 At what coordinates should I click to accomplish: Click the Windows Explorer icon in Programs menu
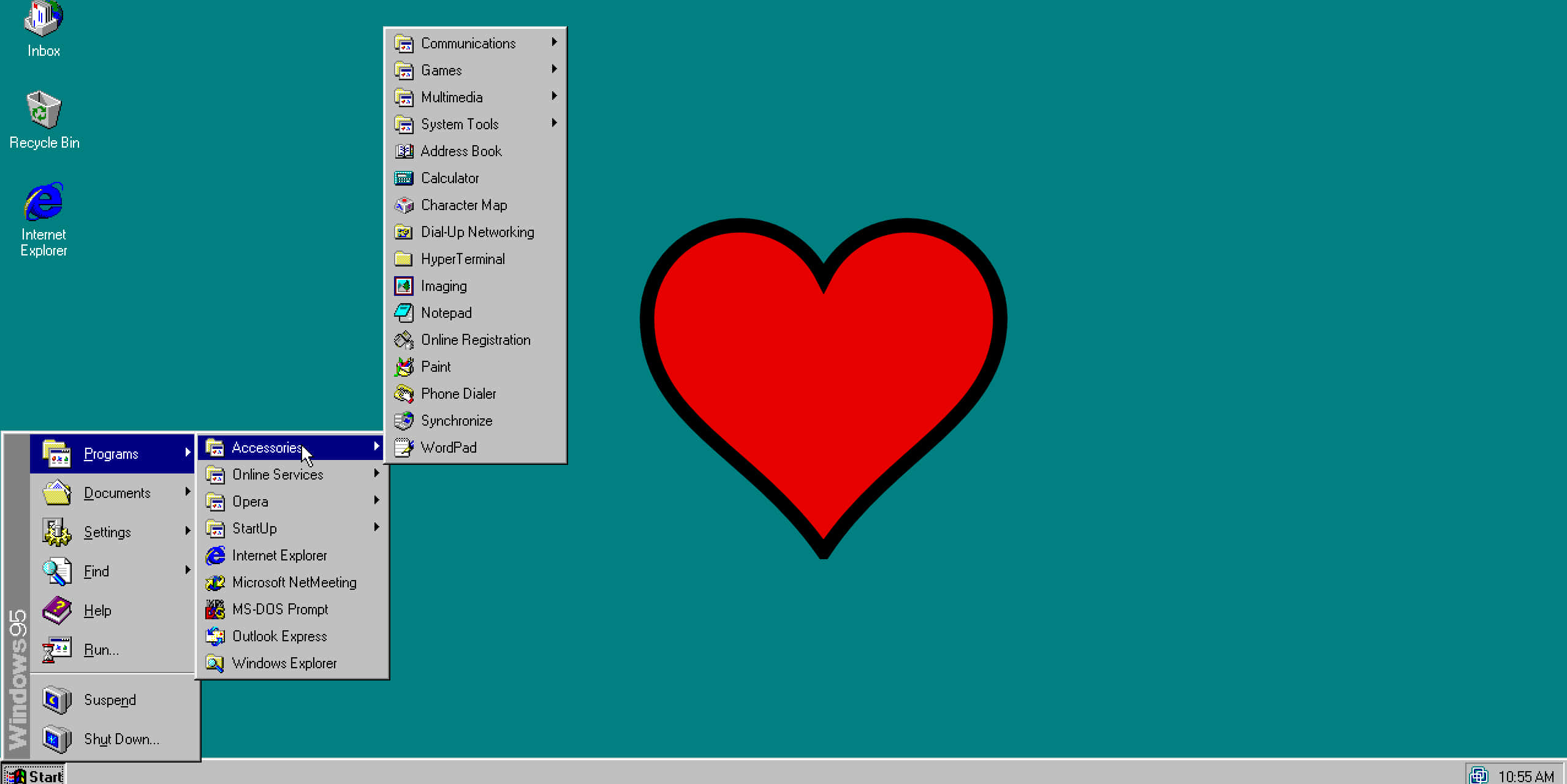click(x=215, y=663)
